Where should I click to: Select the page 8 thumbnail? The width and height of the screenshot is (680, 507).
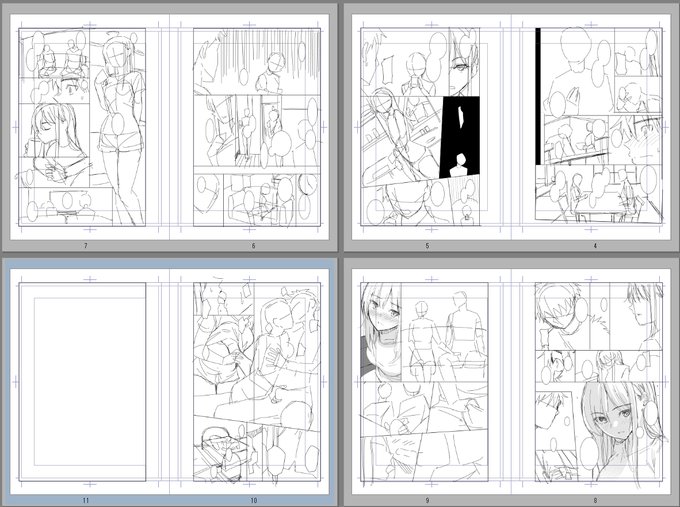point(591,382)
